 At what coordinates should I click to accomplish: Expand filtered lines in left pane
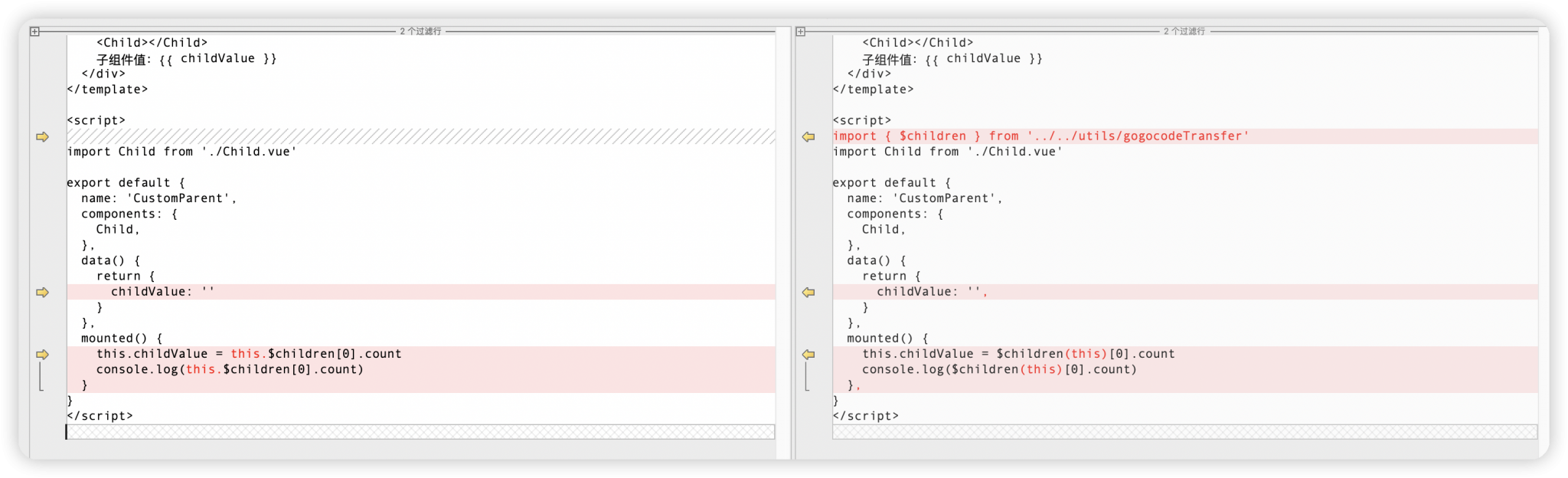pyautogui.click(x=34, y=31)
